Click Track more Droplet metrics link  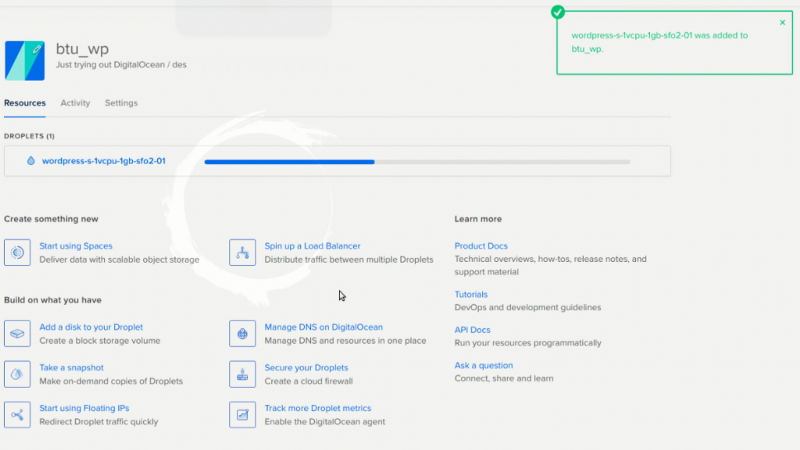pos(318,408)
